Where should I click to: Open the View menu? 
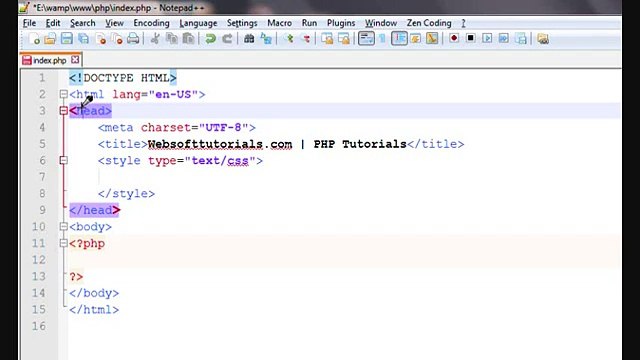(x=114, y=23)
